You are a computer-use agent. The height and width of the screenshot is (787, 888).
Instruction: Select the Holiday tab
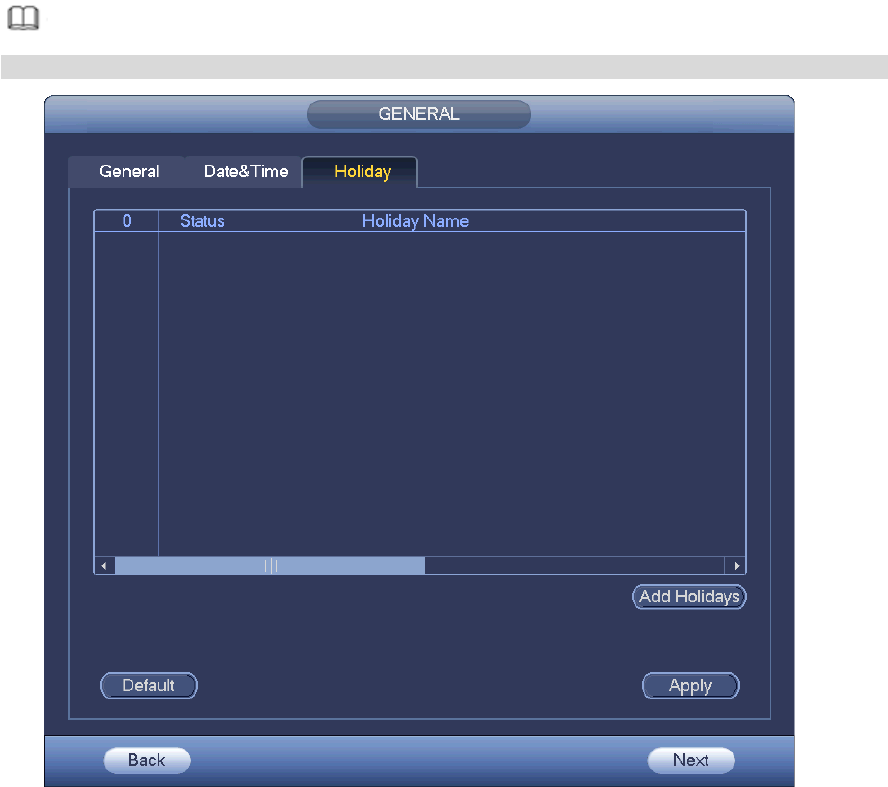coord(362,172)
